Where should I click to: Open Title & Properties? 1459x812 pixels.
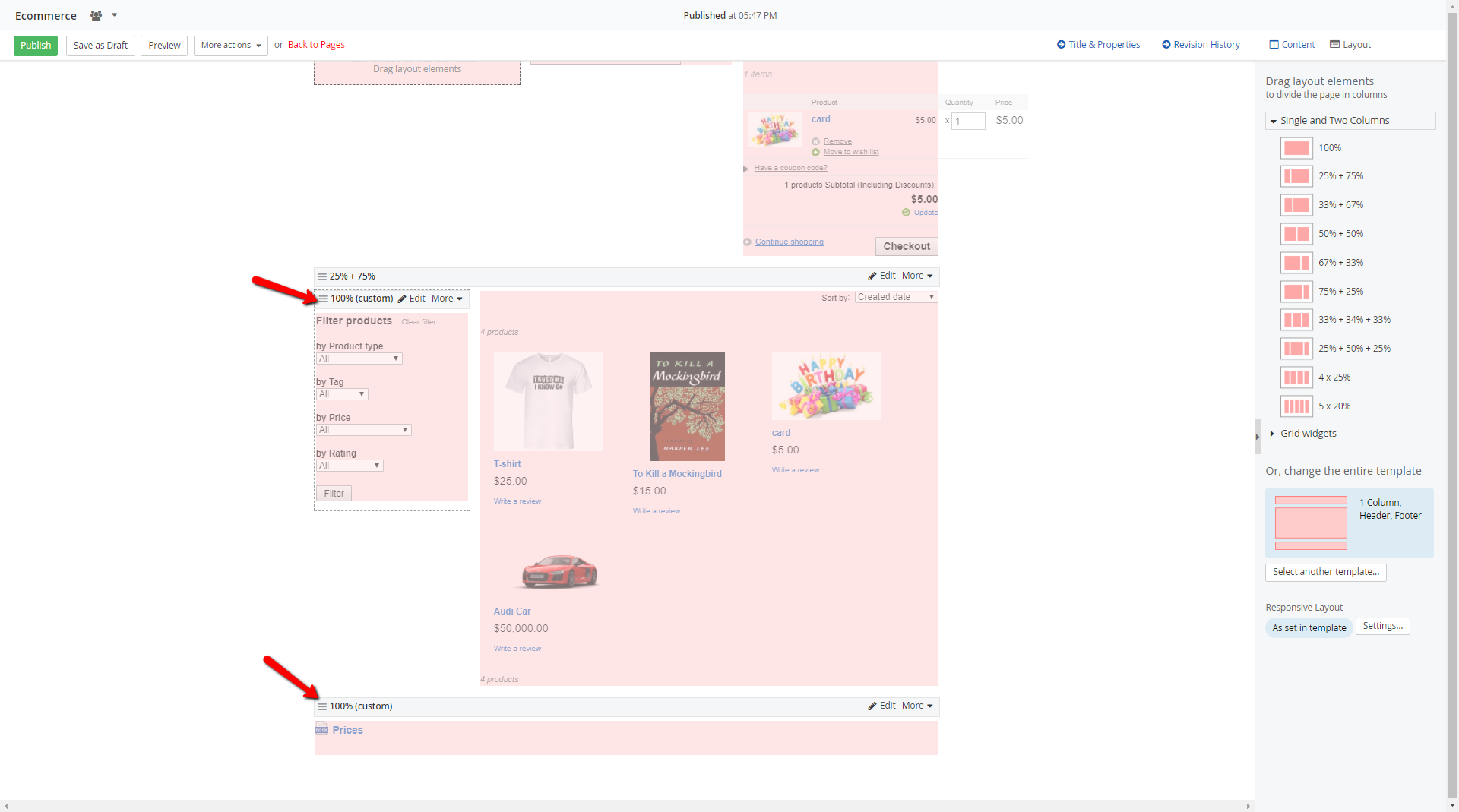(x=1099, y=45)
